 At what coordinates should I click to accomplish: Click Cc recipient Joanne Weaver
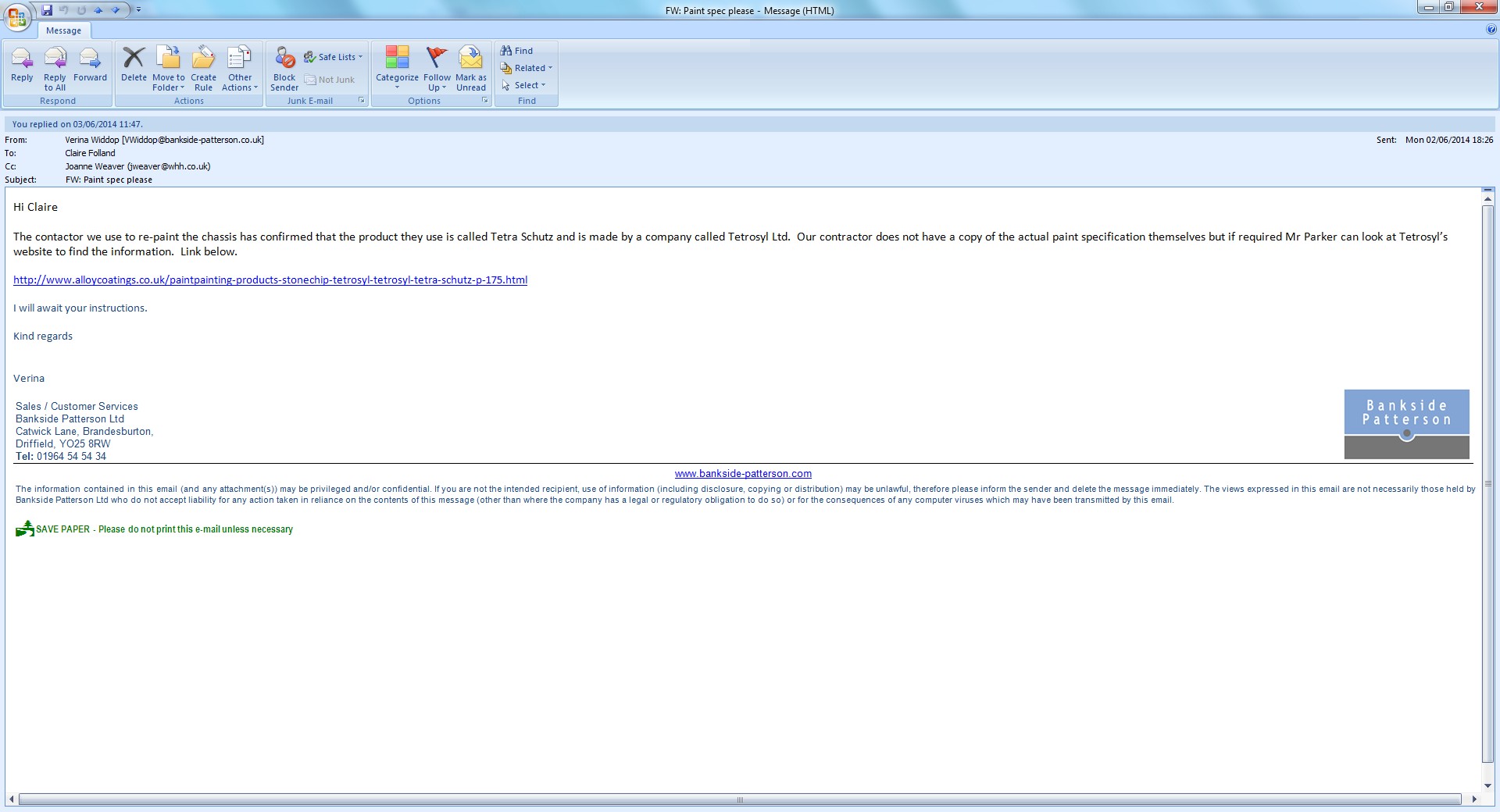[137, 166]
